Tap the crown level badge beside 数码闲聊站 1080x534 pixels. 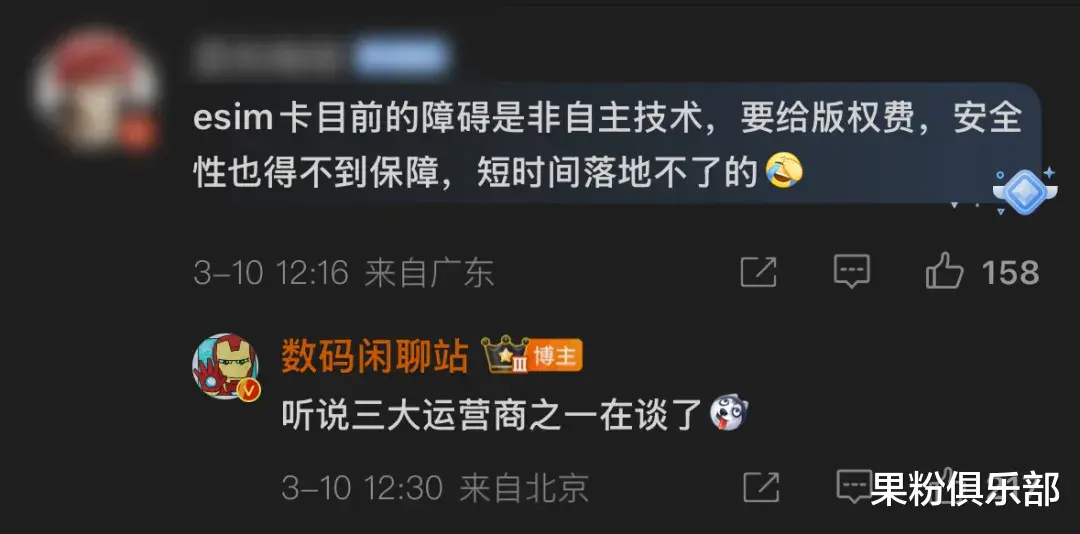(505, 356)
